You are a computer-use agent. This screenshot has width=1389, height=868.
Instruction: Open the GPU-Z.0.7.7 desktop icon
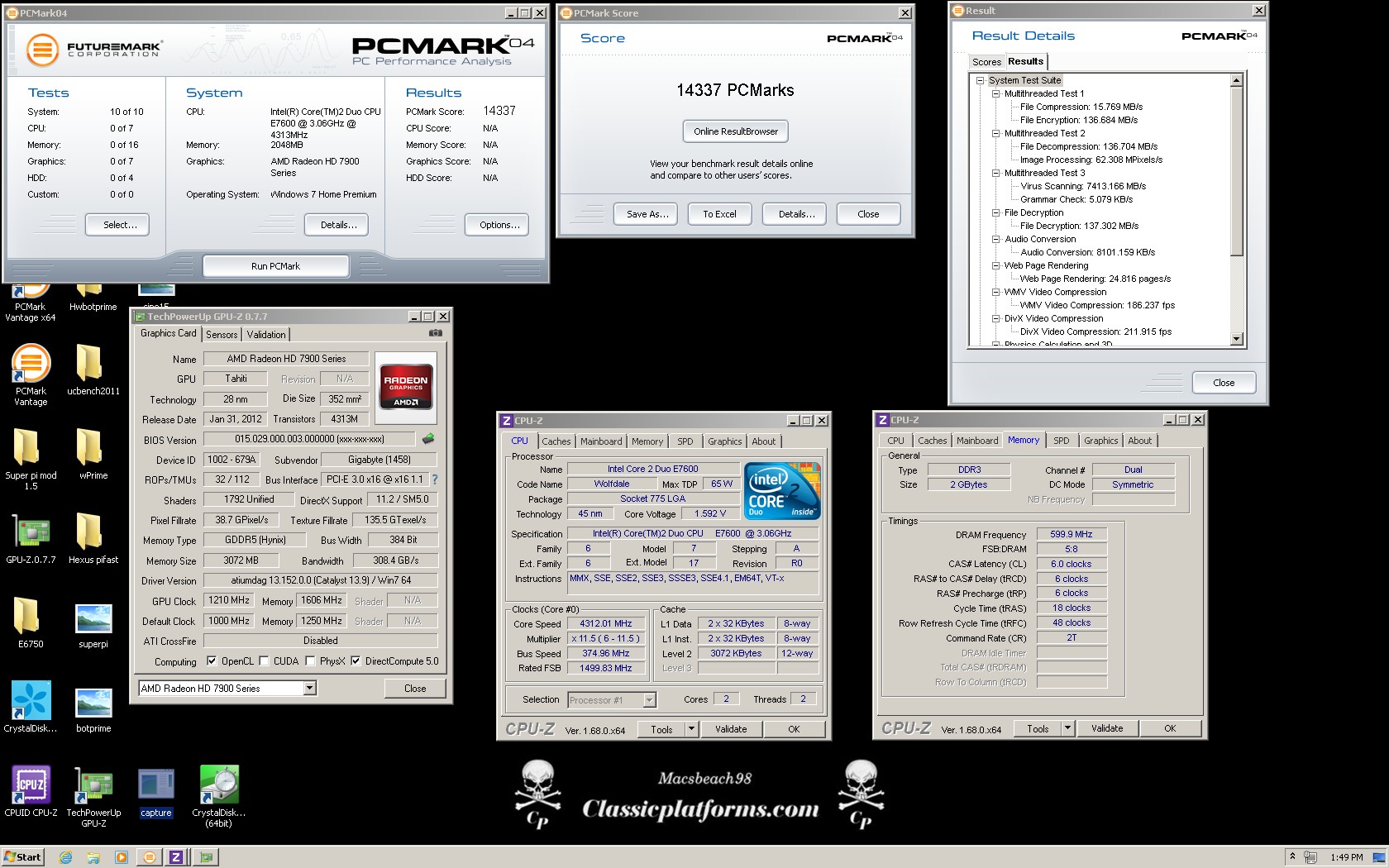[x=31, y=539]
